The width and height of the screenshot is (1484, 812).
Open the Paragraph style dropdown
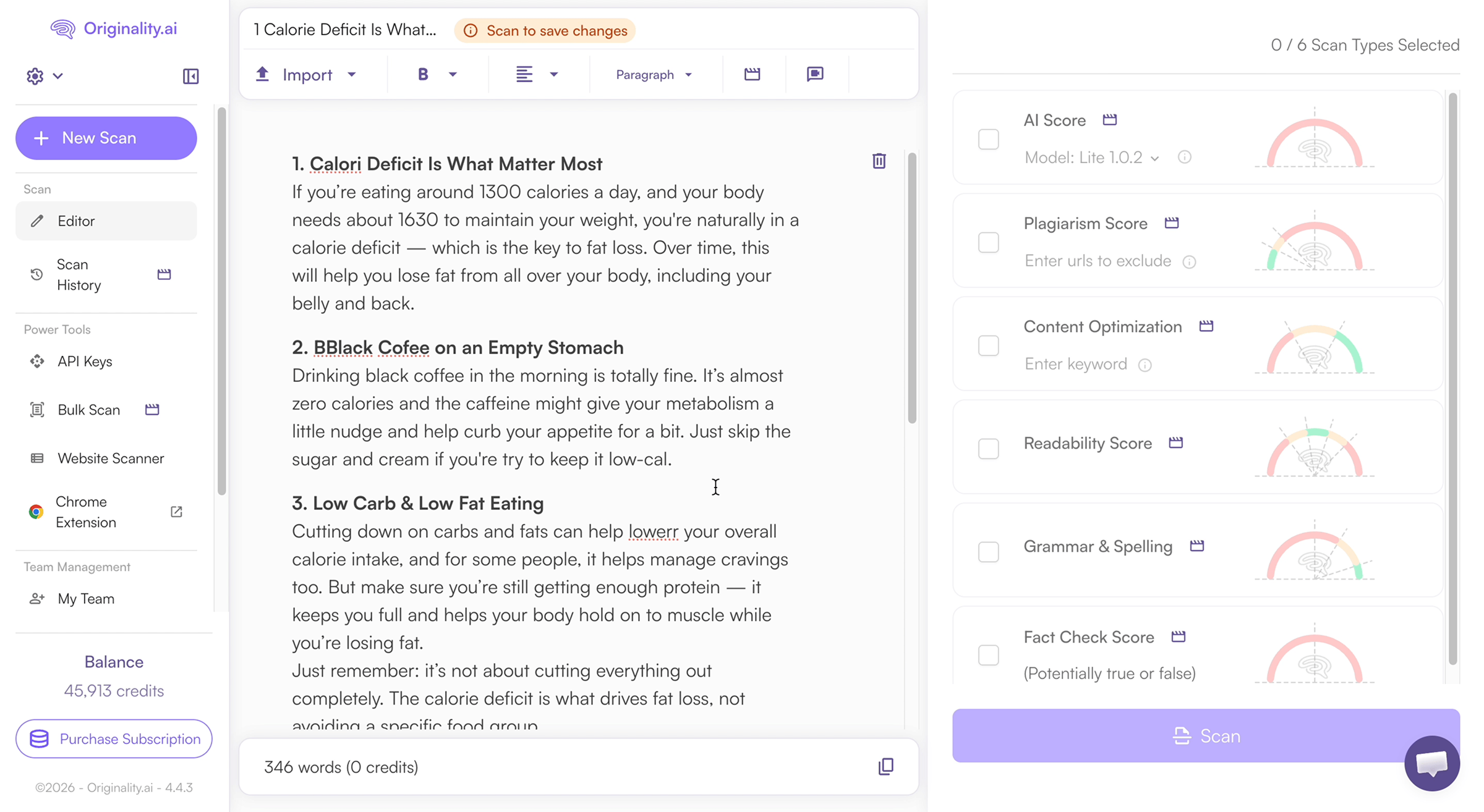coord(654,75)
